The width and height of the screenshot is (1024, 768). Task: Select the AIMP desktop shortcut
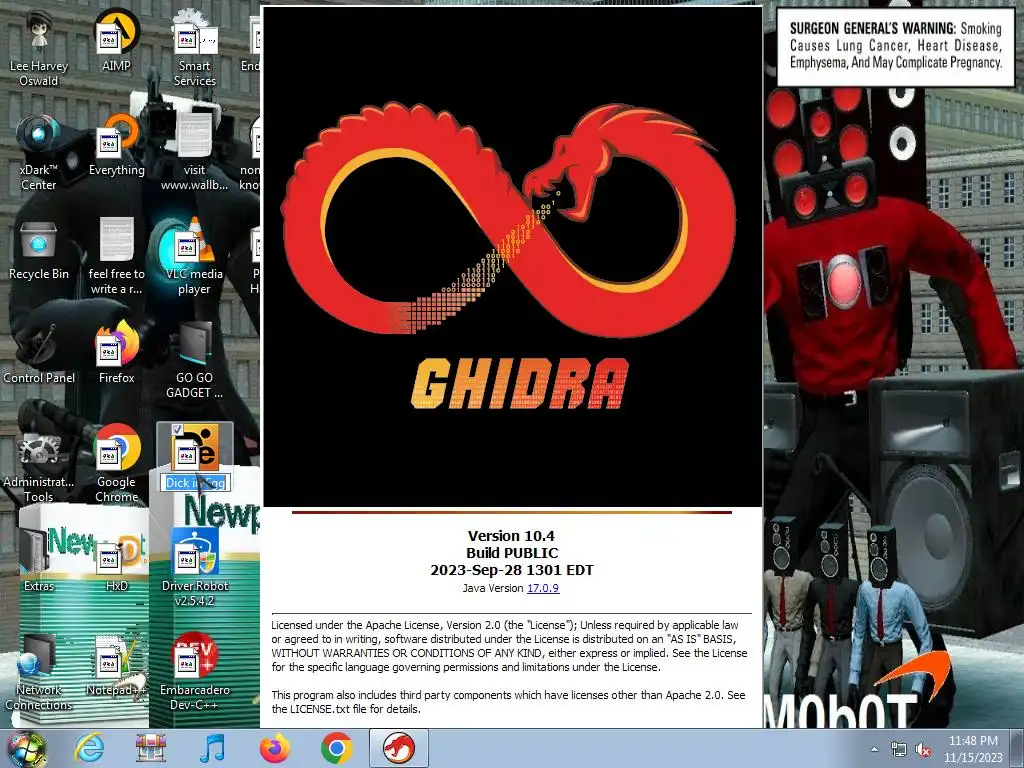(x=116, y=40)
